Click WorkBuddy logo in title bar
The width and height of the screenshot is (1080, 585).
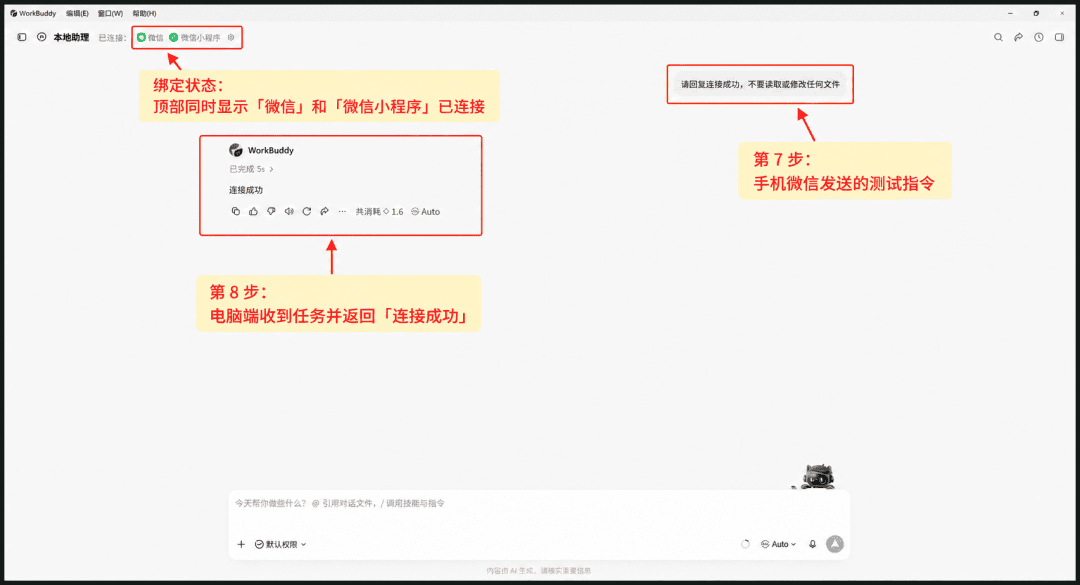click(x=14, y=13)
